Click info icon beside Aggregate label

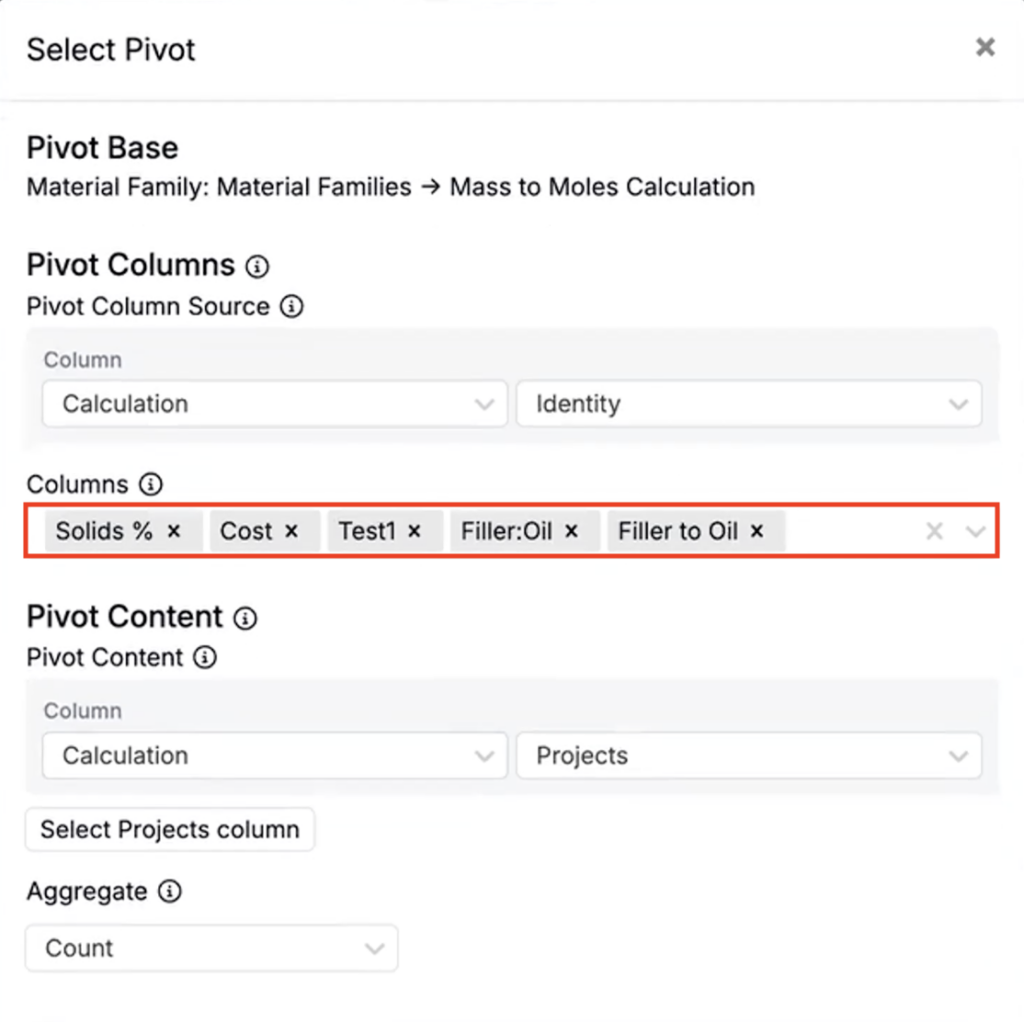pos(170,891)
